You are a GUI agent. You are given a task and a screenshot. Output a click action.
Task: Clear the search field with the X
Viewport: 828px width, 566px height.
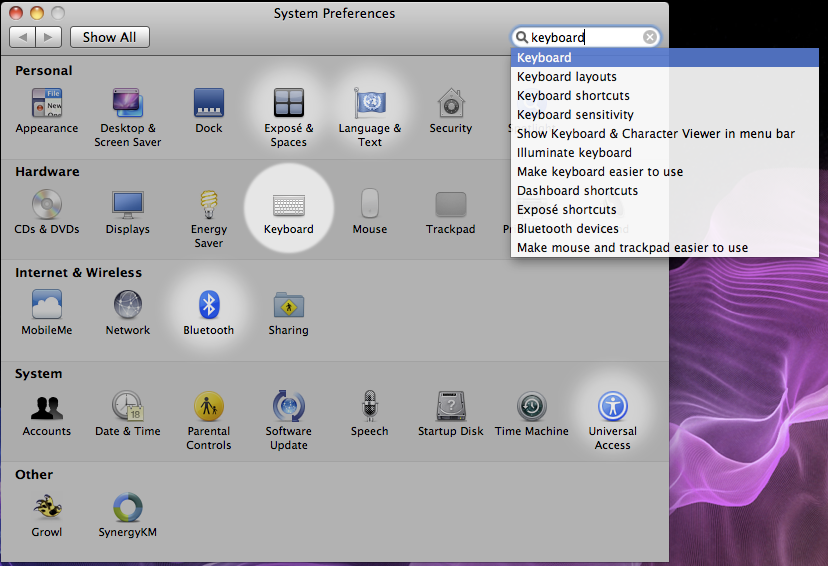(650, 37)
